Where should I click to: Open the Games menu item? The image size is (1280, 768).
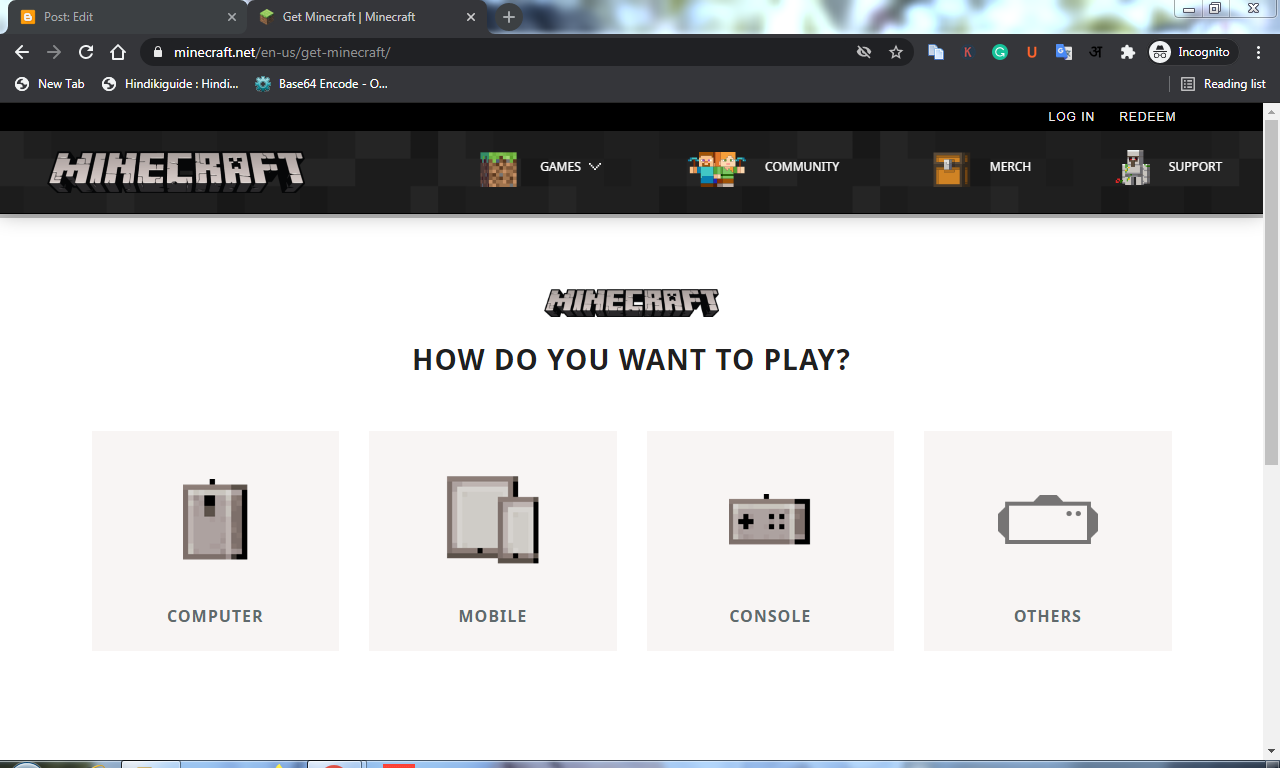[x=560, y=167]
